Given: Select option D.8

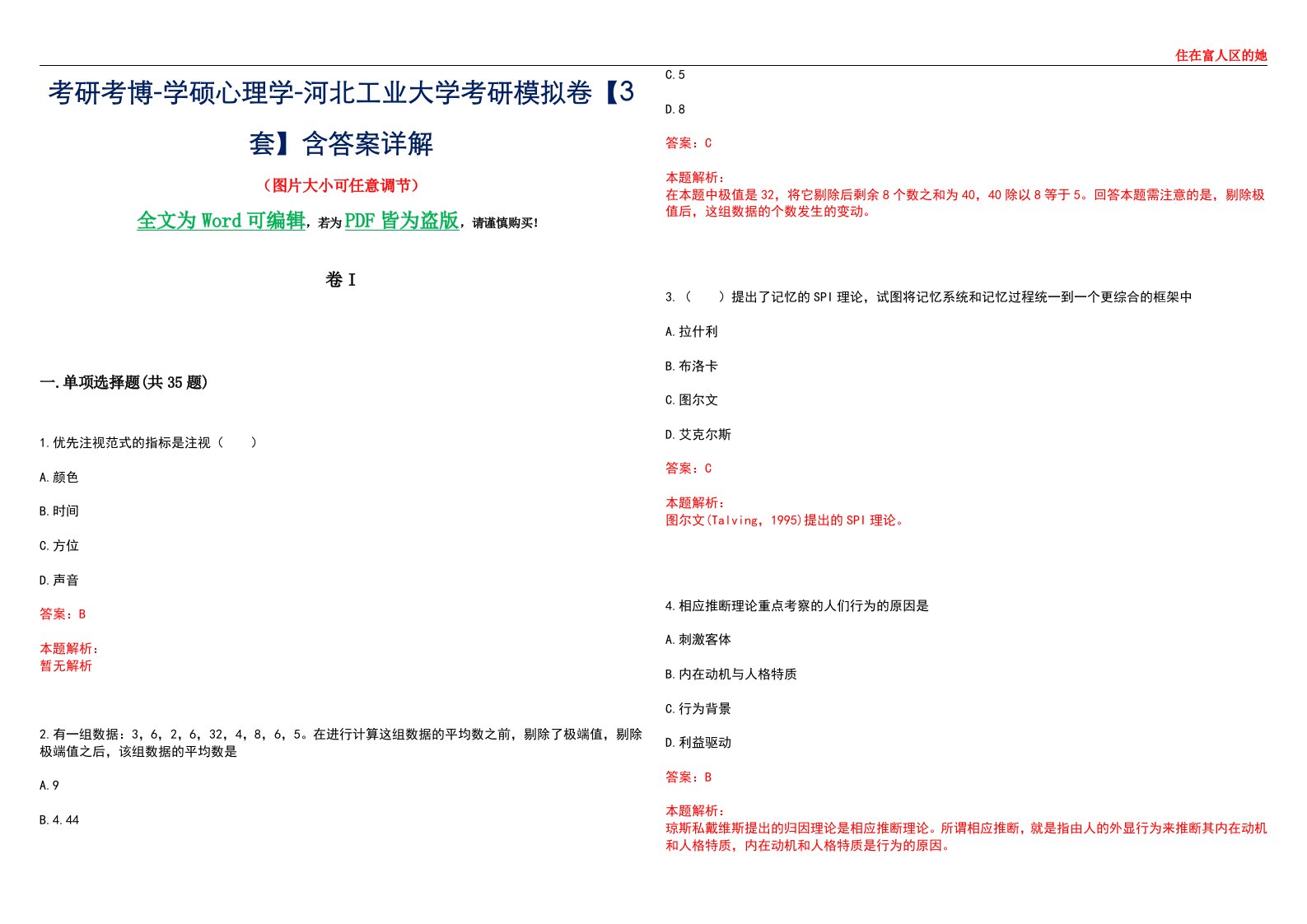Looking at the screenshot, I should 675,109.
